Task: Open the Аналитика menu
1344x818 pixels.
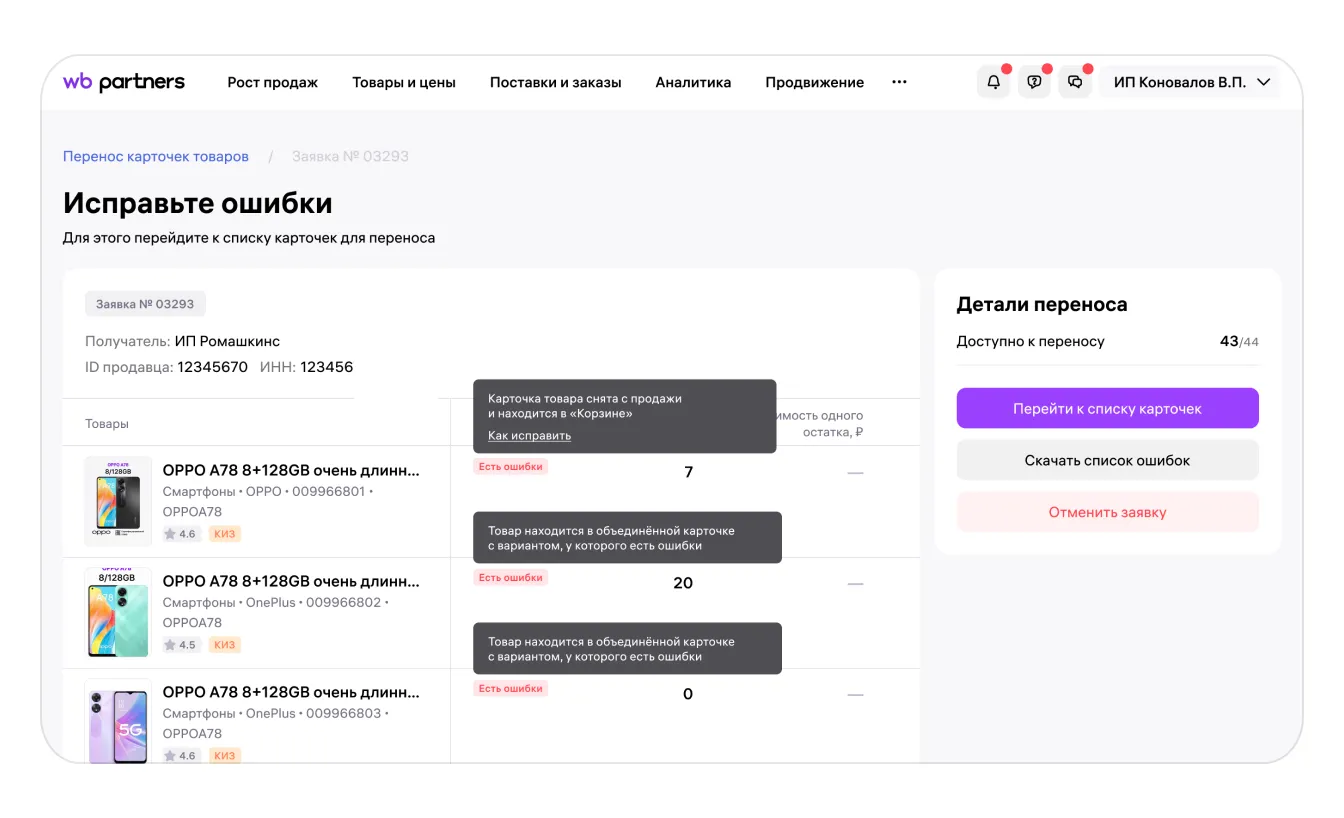Action: point(693,82)
